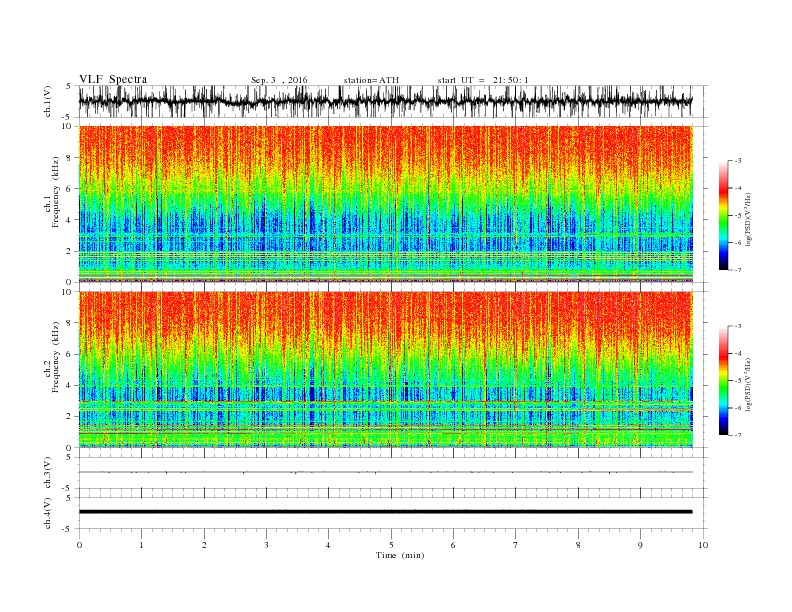Image resolution: width=792 pixels, height=612 pixels.
Task: Click the 'station=ATH' header label
Action: point(371,80)
